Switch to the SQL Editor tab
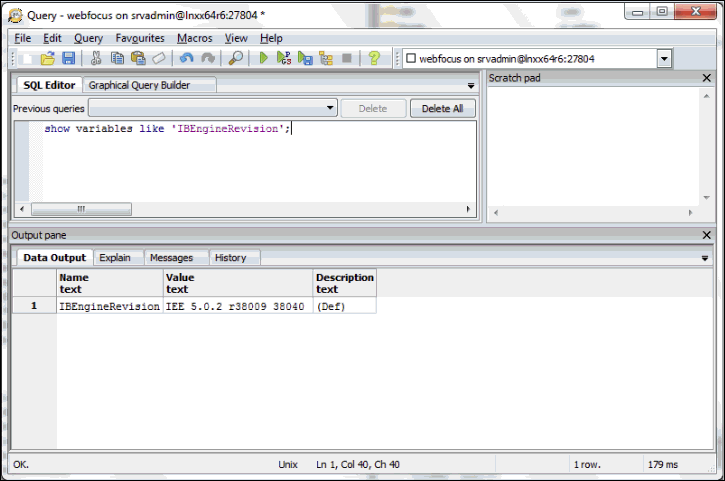 (x=49, y=85)
